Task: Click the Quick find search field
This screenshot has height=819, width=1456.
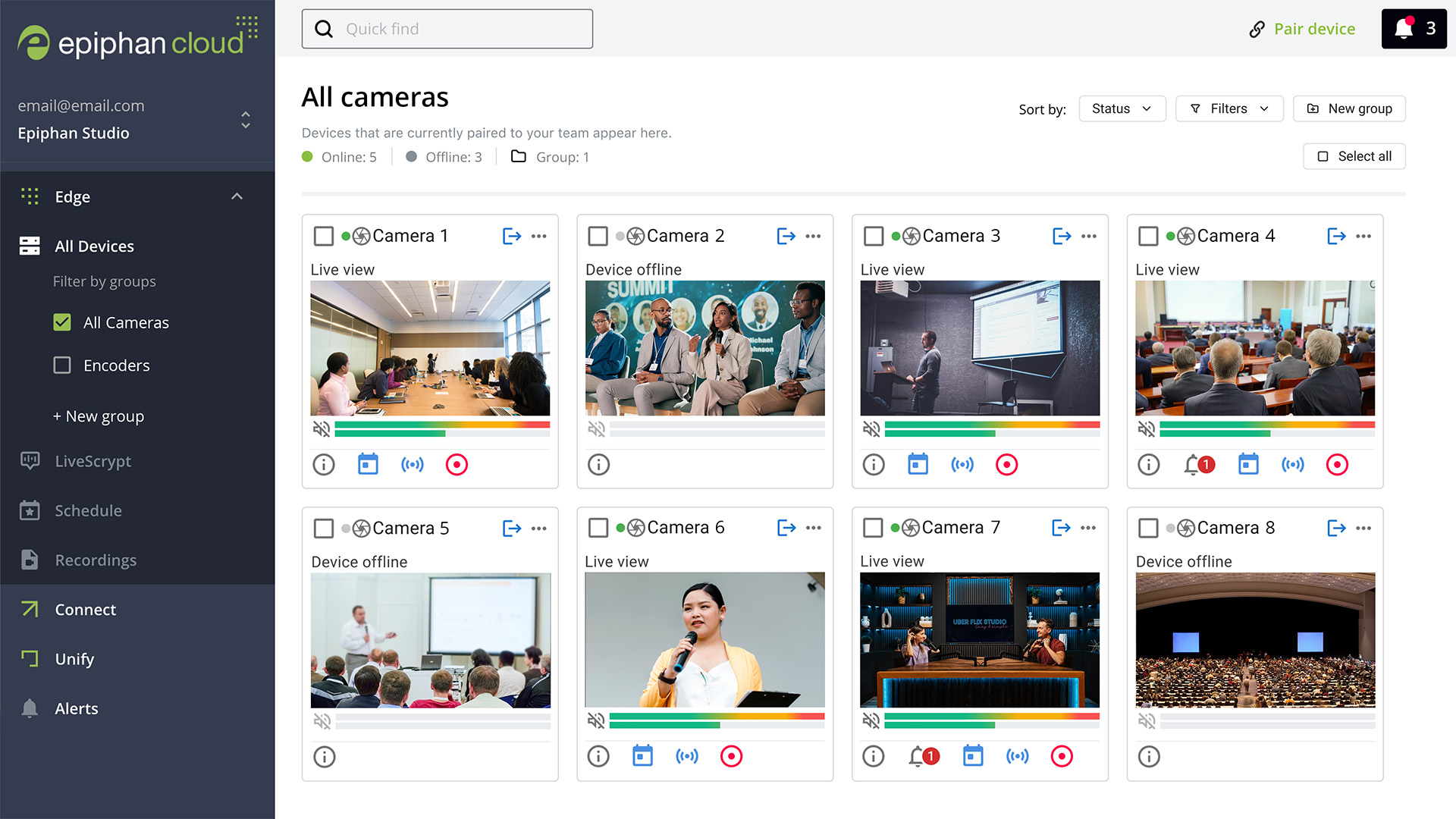Action: [x=447, y=29]
